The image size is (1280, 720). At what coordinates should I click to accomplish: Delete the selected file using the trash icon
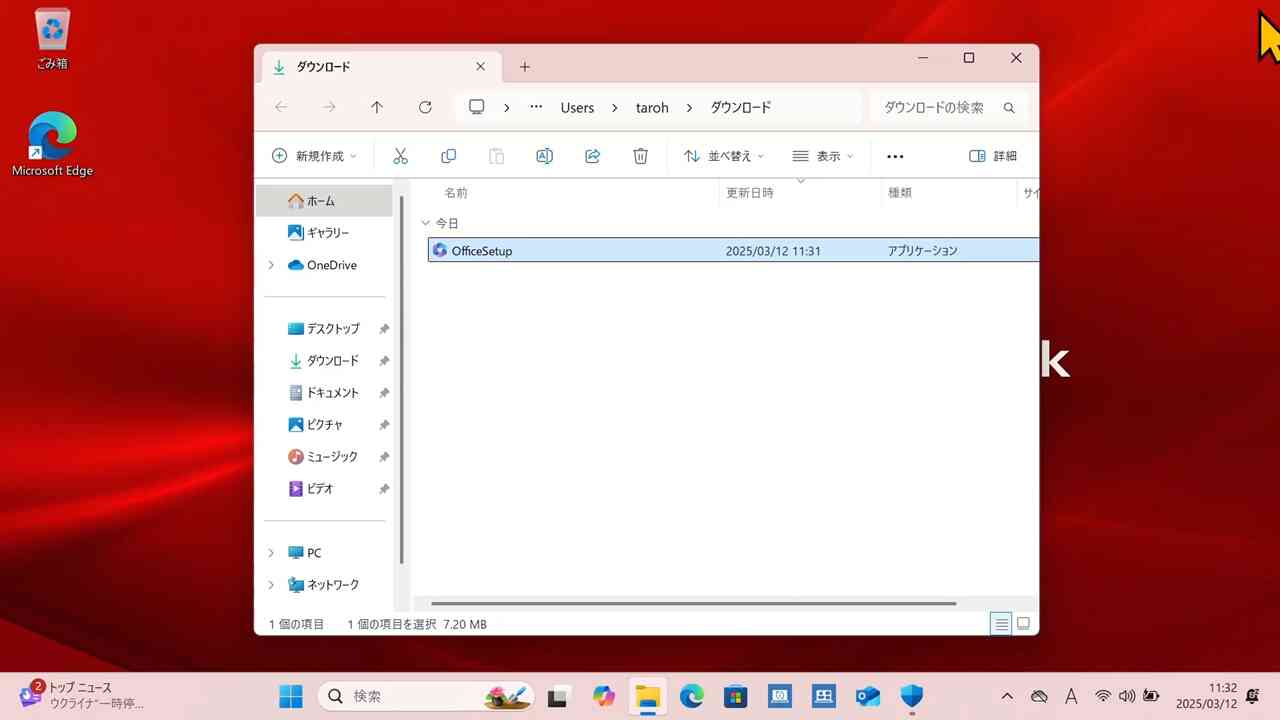(640, 156)
